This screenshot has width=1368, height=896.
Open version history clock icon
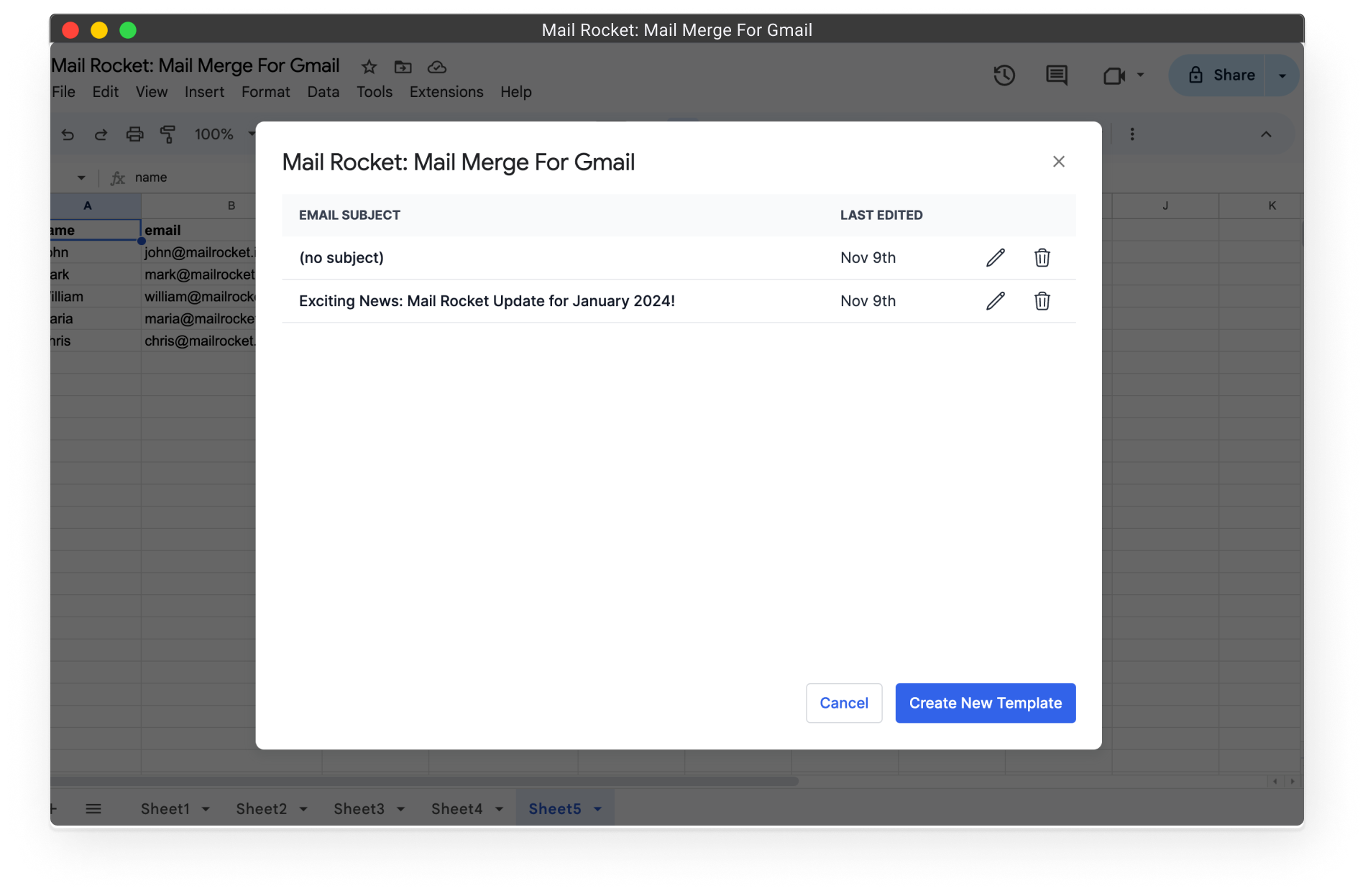point(1004,75)
